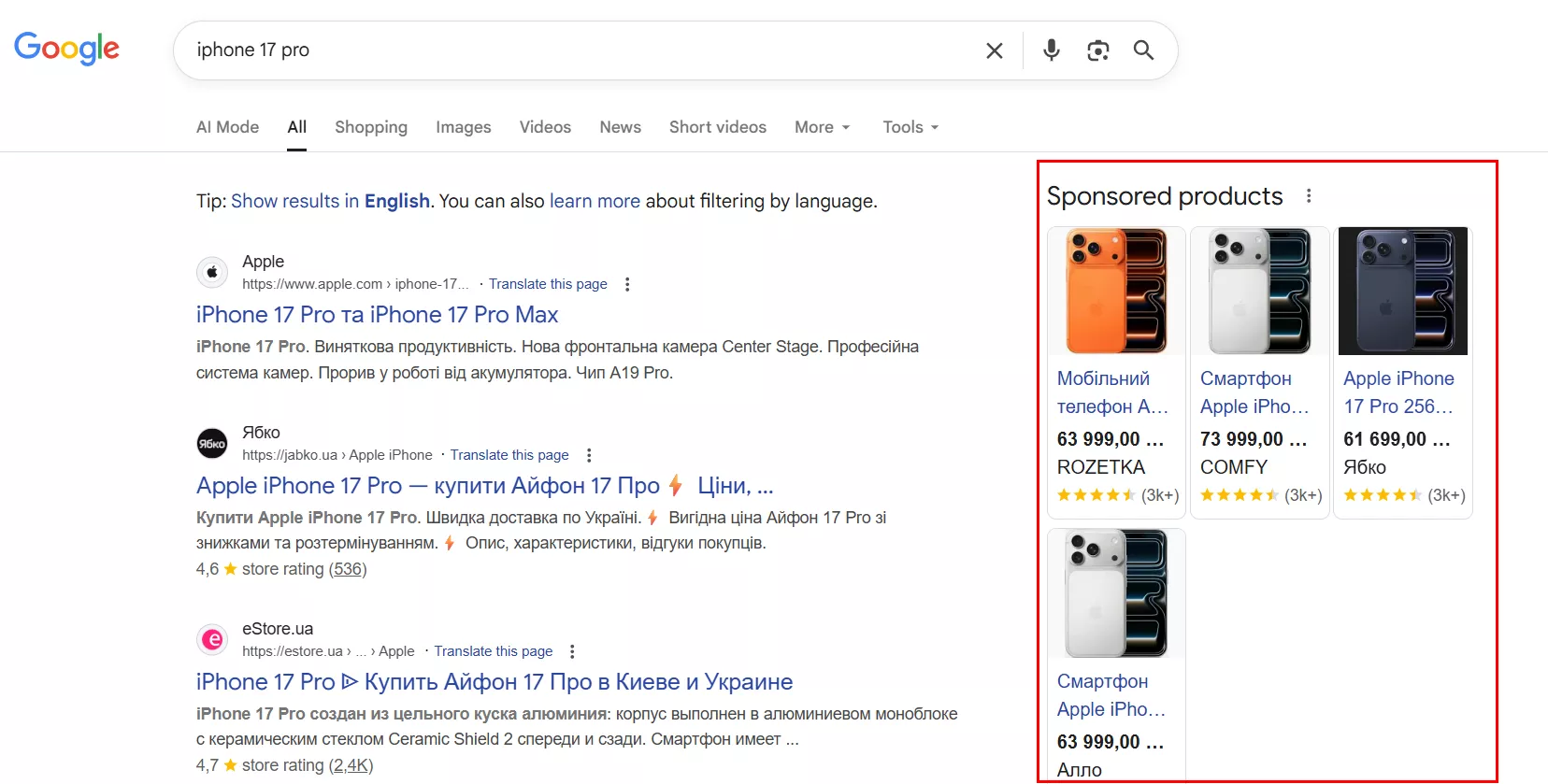Open three-dot menu for eStore.ua result
Screen dimensions: 1548x784
point(572,651)
